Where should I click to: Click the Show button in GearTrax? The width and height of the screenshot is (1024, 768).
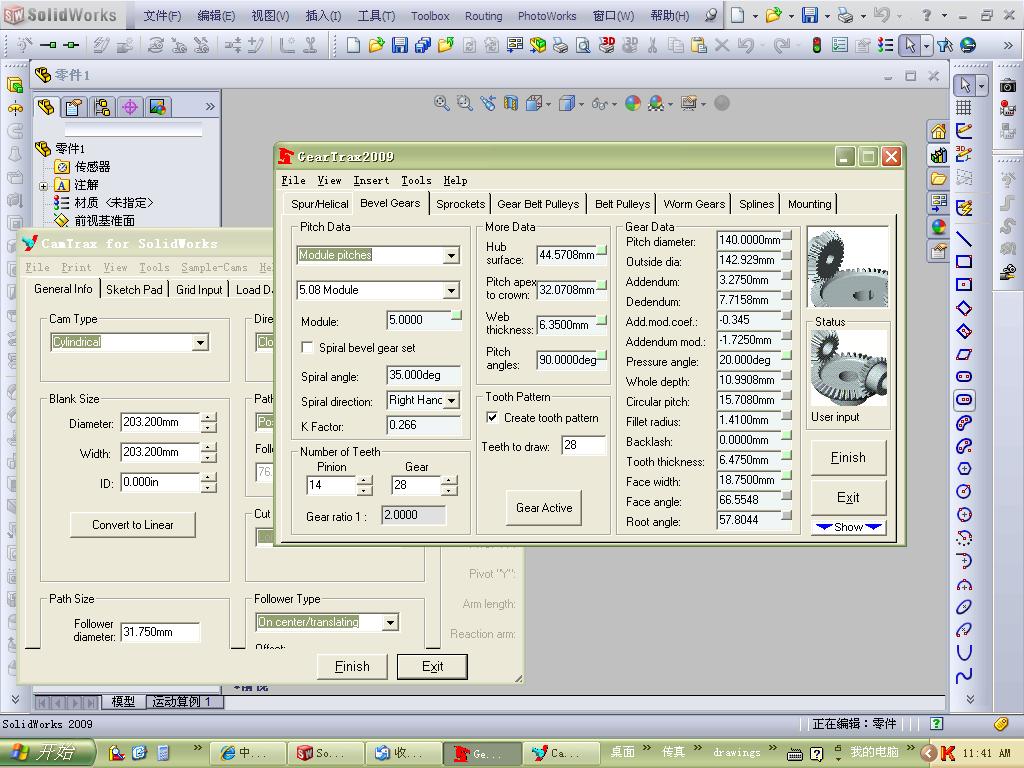[x=848, y=527]
